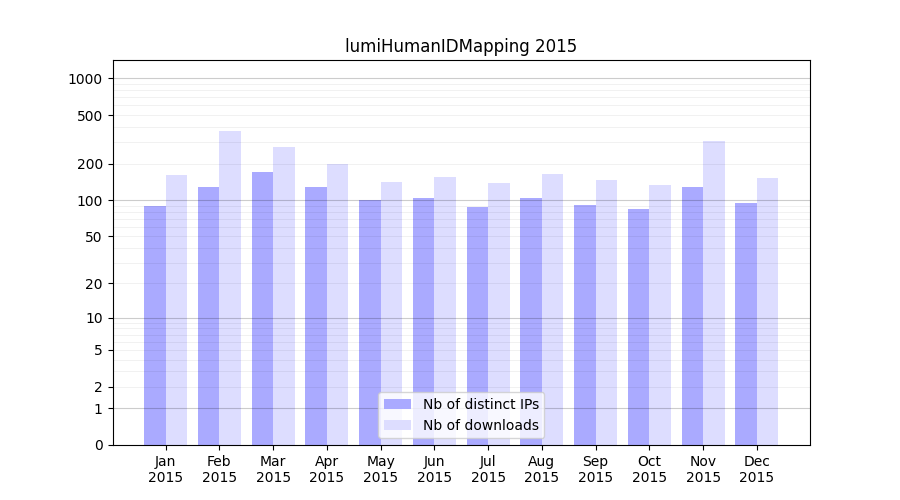Select the Apr 2015 downloads bar

coord(337,304)
